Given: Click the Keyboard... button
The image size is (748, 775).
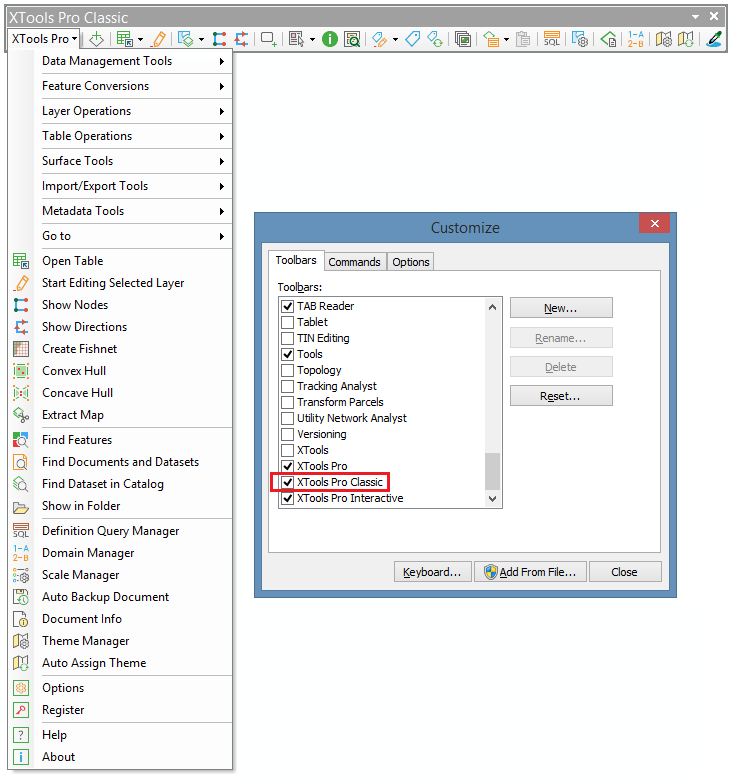Looking at the screenshot, I should (x=433, y=572).
